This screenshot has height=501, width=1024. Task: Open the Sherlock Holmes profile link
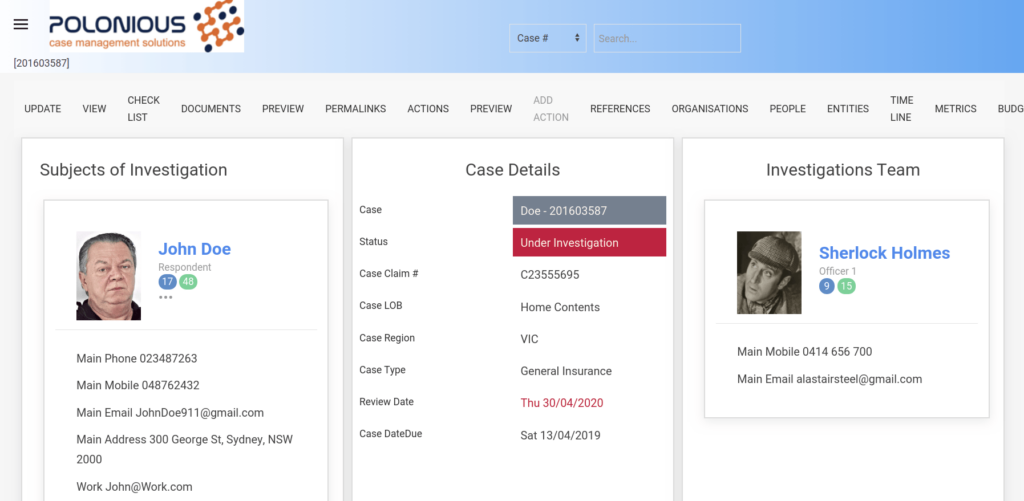(x=884, y=253)
